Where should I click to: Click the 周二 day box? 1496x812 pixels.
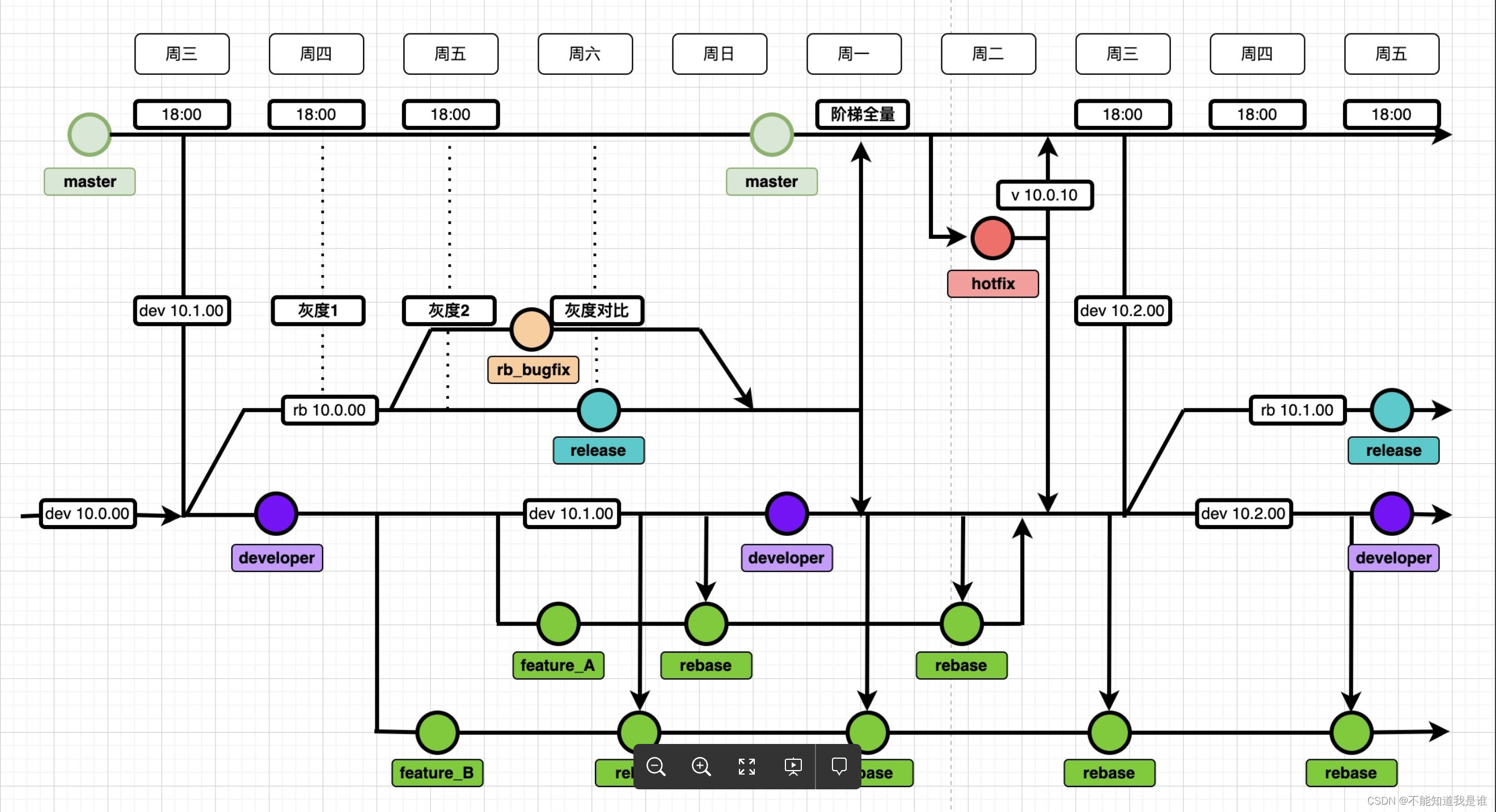(x=988, y=54)
